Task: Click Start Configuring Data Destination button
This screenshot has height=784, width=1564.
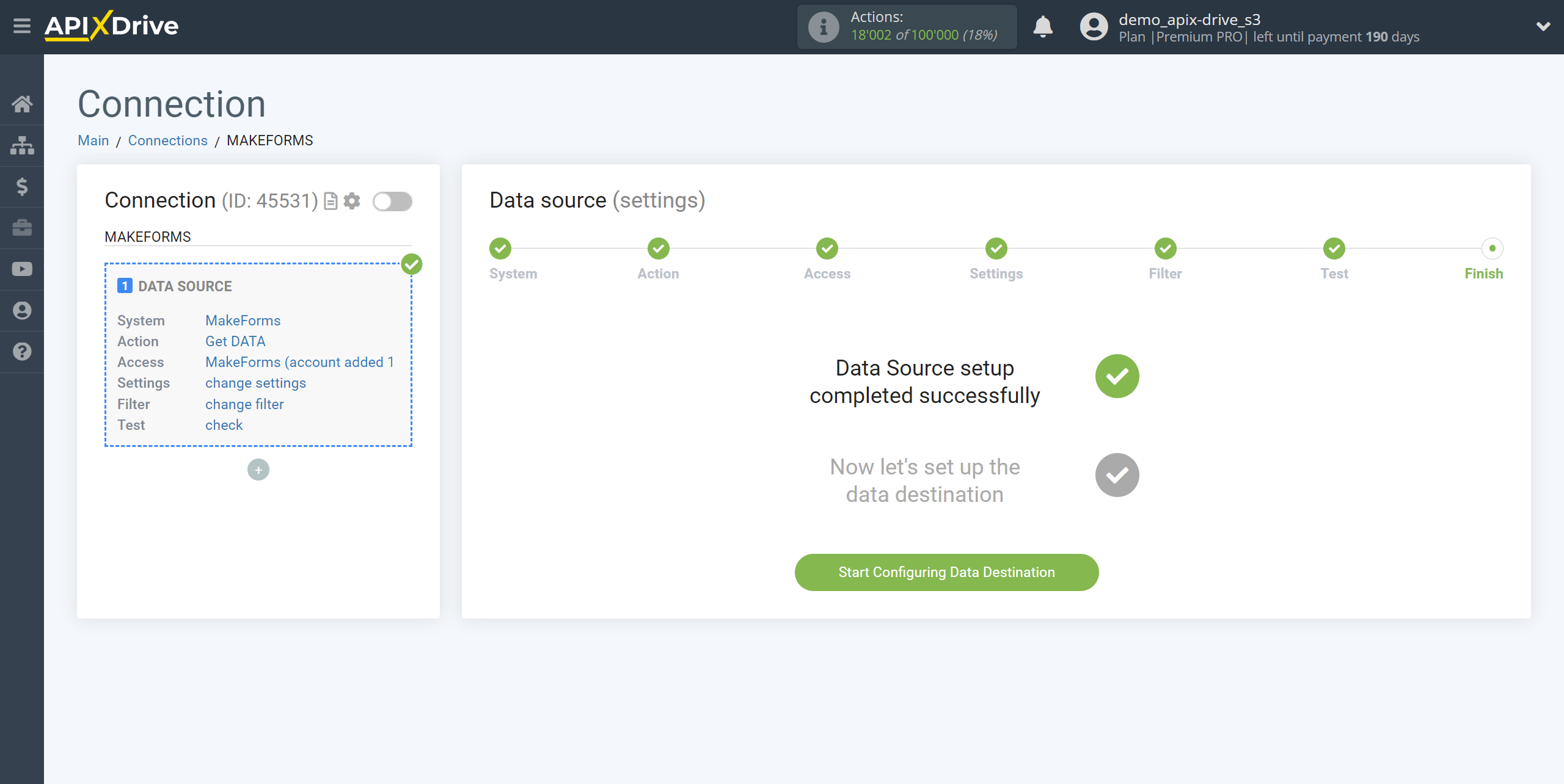Action: click(947, 572)
